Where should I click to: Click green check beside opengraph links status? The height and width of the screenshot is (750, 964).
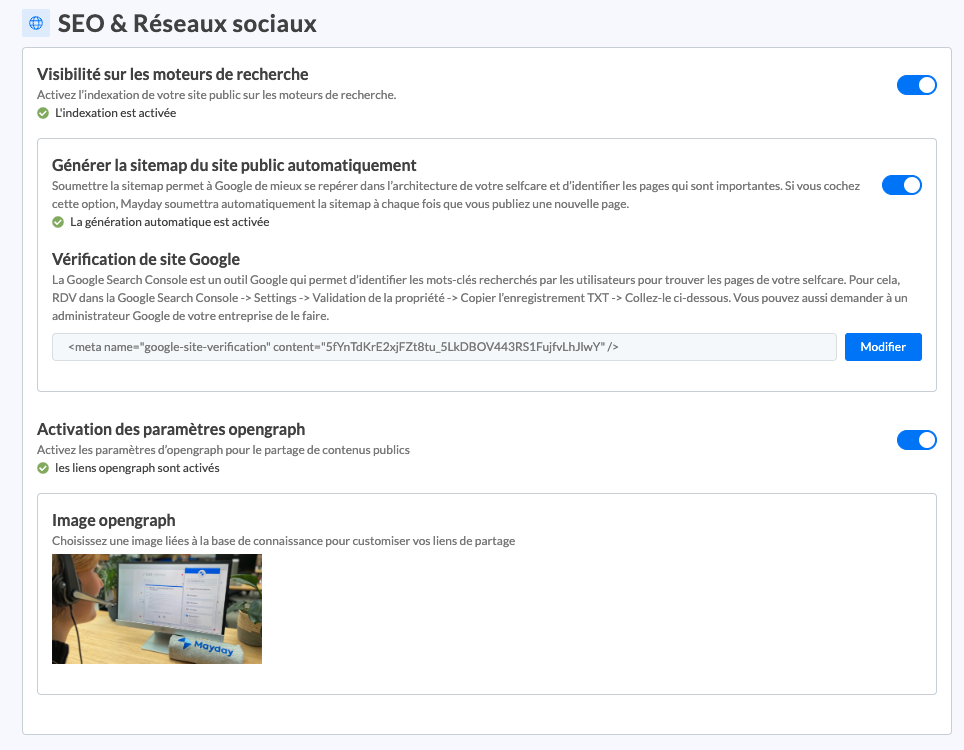[43, 468]
